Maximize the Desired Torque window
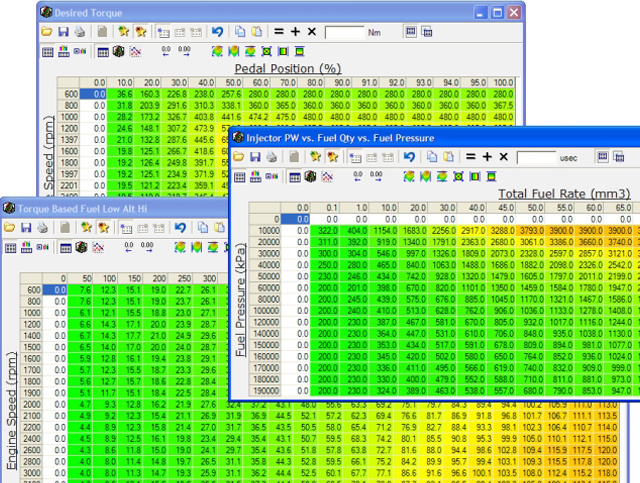Image resolution: width=640 pixels, height=483 pixels. 497,13
